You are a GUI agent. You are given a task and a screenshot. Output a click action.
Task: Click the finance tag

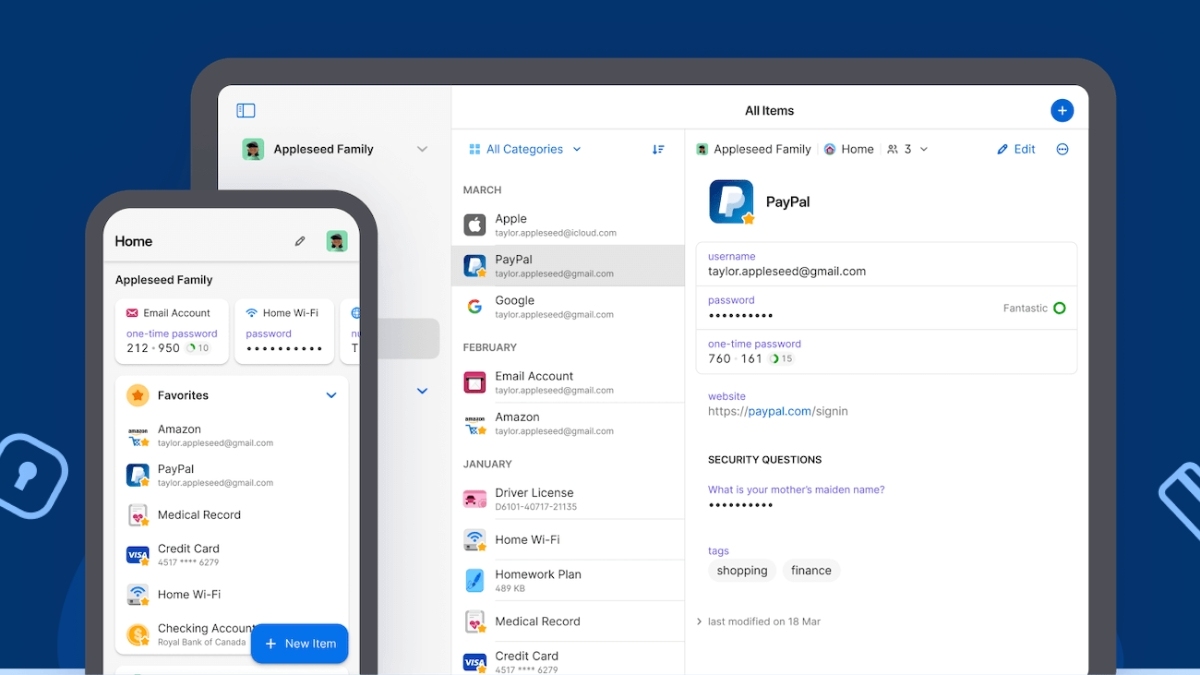point(811,571)
